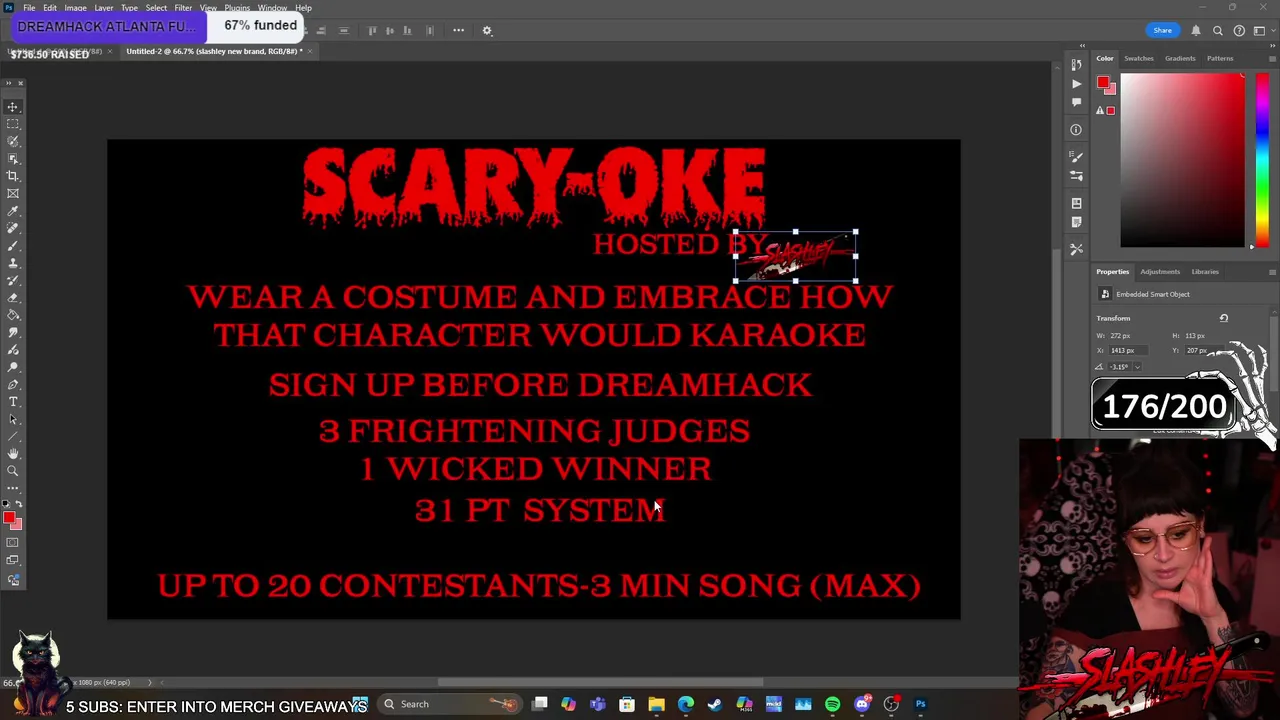The width and height of the screenshot is (1280, 720).
Task: Switch to the Libraries tab
Action: [x=1205, y=272]
